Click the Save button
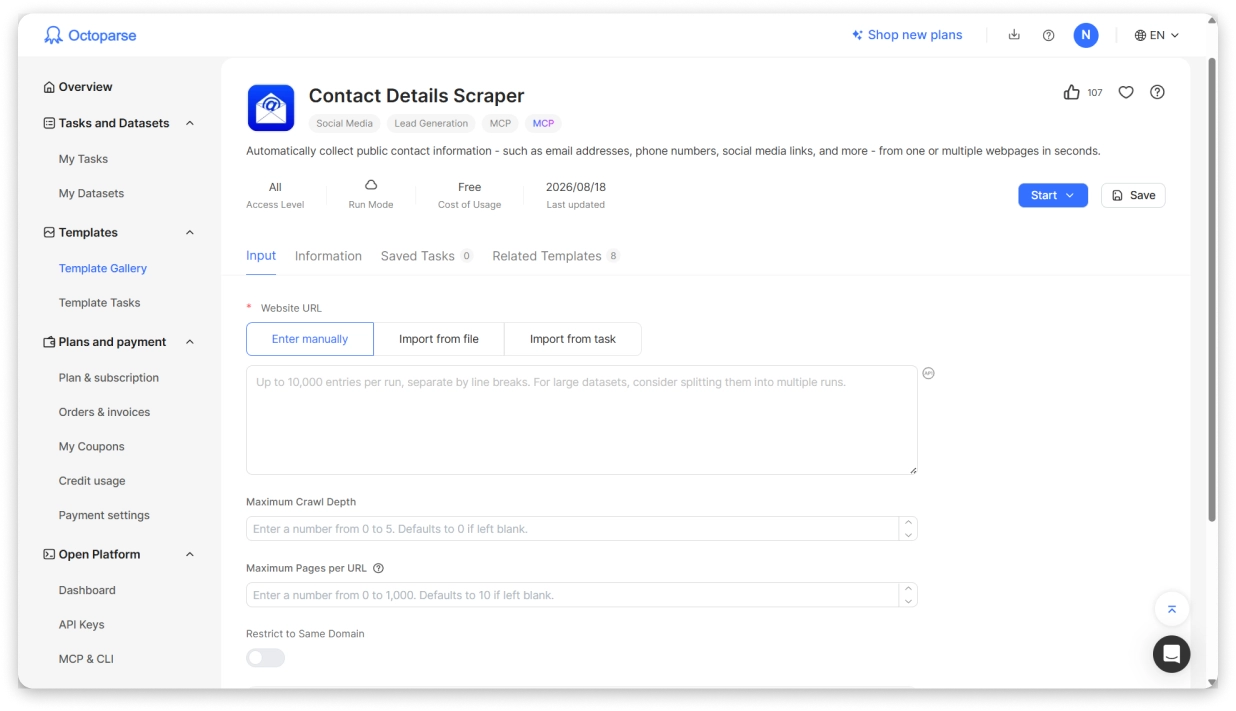 click(x=1133, y=195)
